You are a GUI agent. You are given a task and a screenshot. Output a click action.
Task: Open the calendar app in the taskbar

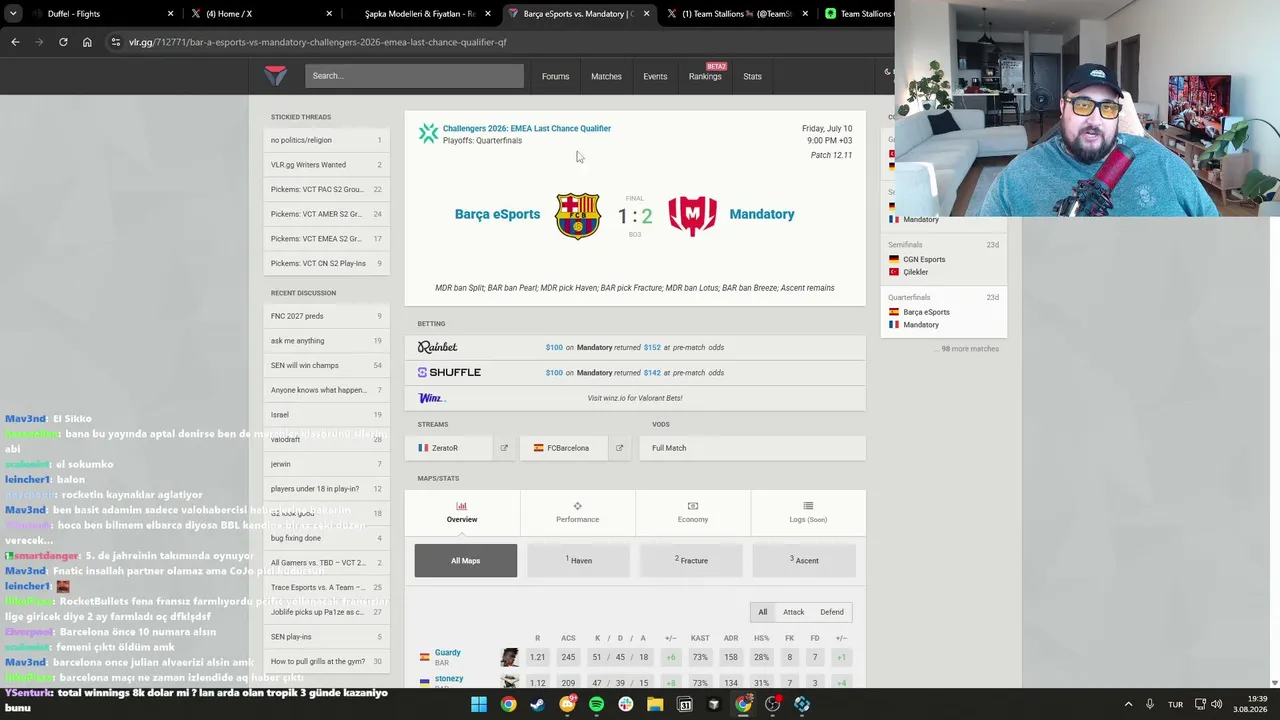[x=685, y=705]
